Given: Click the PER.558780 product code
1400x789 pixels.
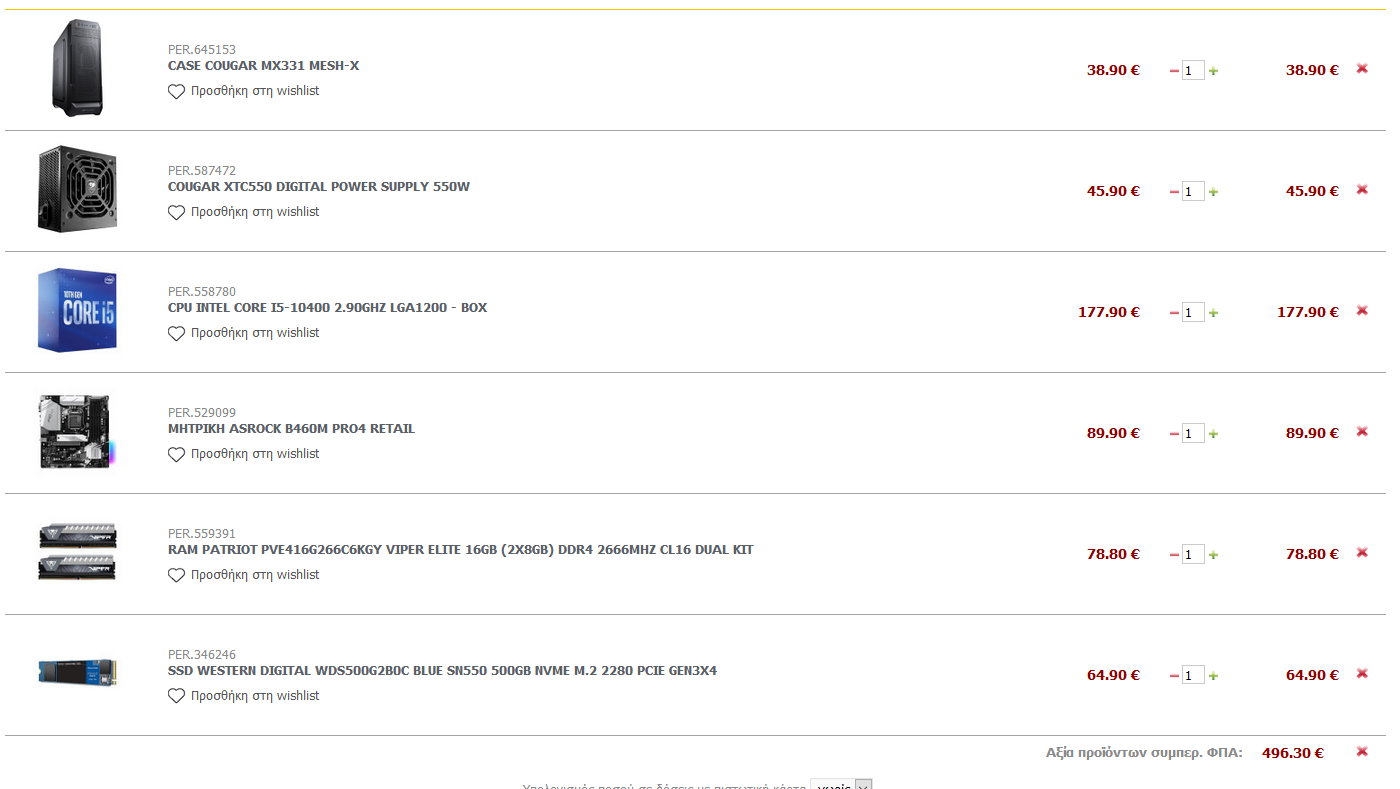Looking at the screenshot, I should 202,292.
